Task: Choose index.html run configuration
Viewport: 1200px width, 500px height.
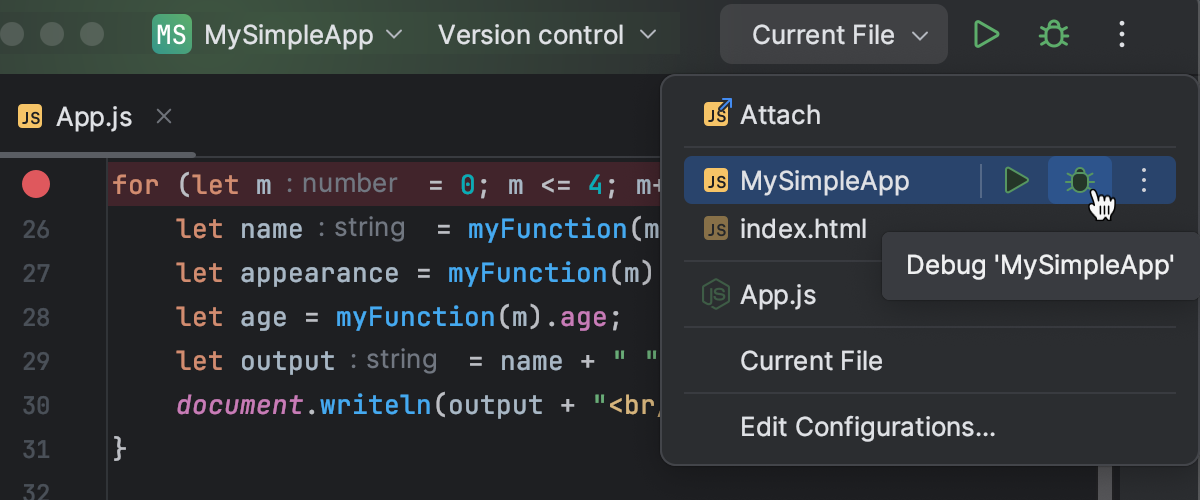Action: (803, 229)
